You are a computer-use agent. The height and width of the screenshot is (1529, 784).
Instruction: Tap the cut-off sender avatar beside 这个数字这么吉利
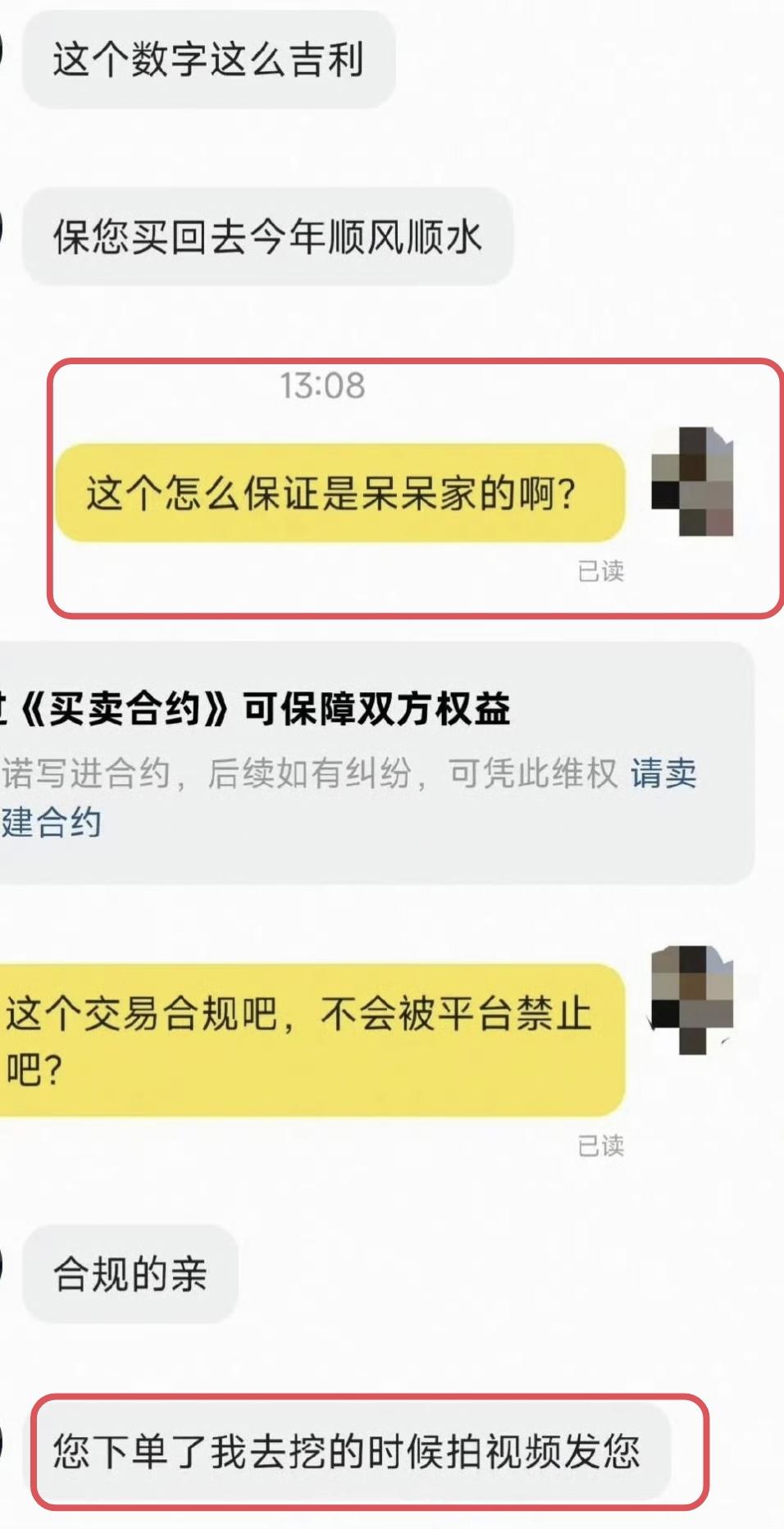(2, 51)
